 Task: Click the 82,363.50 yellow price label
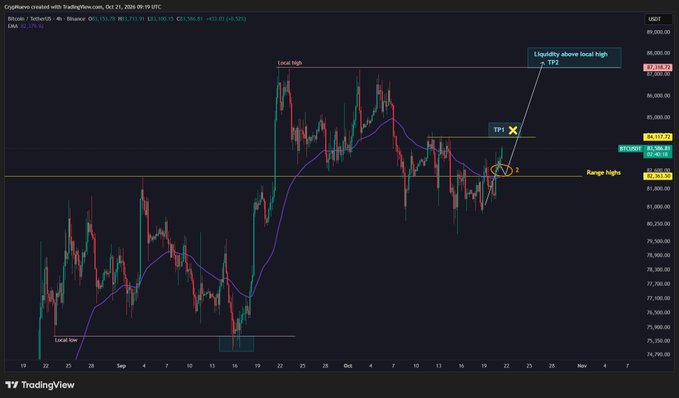click(658, 176)
